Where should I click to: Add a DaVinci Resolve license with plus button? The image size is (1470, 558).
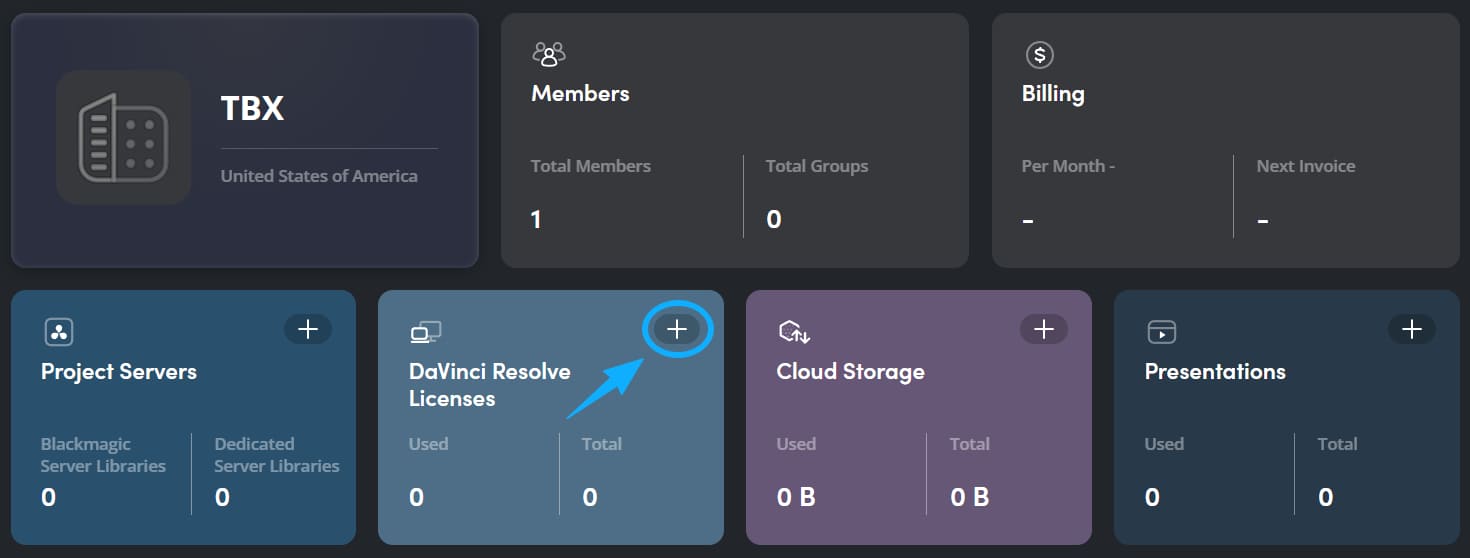tap(677, 329)
